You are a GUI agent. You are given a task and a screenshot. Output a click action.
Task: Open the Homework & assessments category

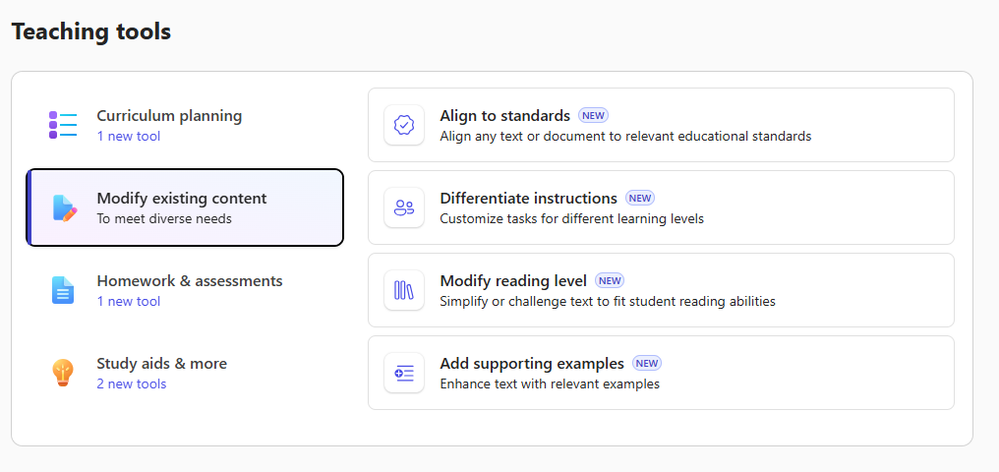(189, 281)
